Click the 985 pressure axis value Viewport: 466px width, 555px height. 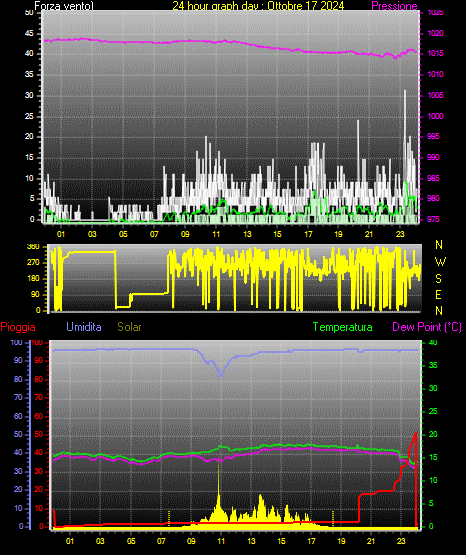[x=433, y=178]
